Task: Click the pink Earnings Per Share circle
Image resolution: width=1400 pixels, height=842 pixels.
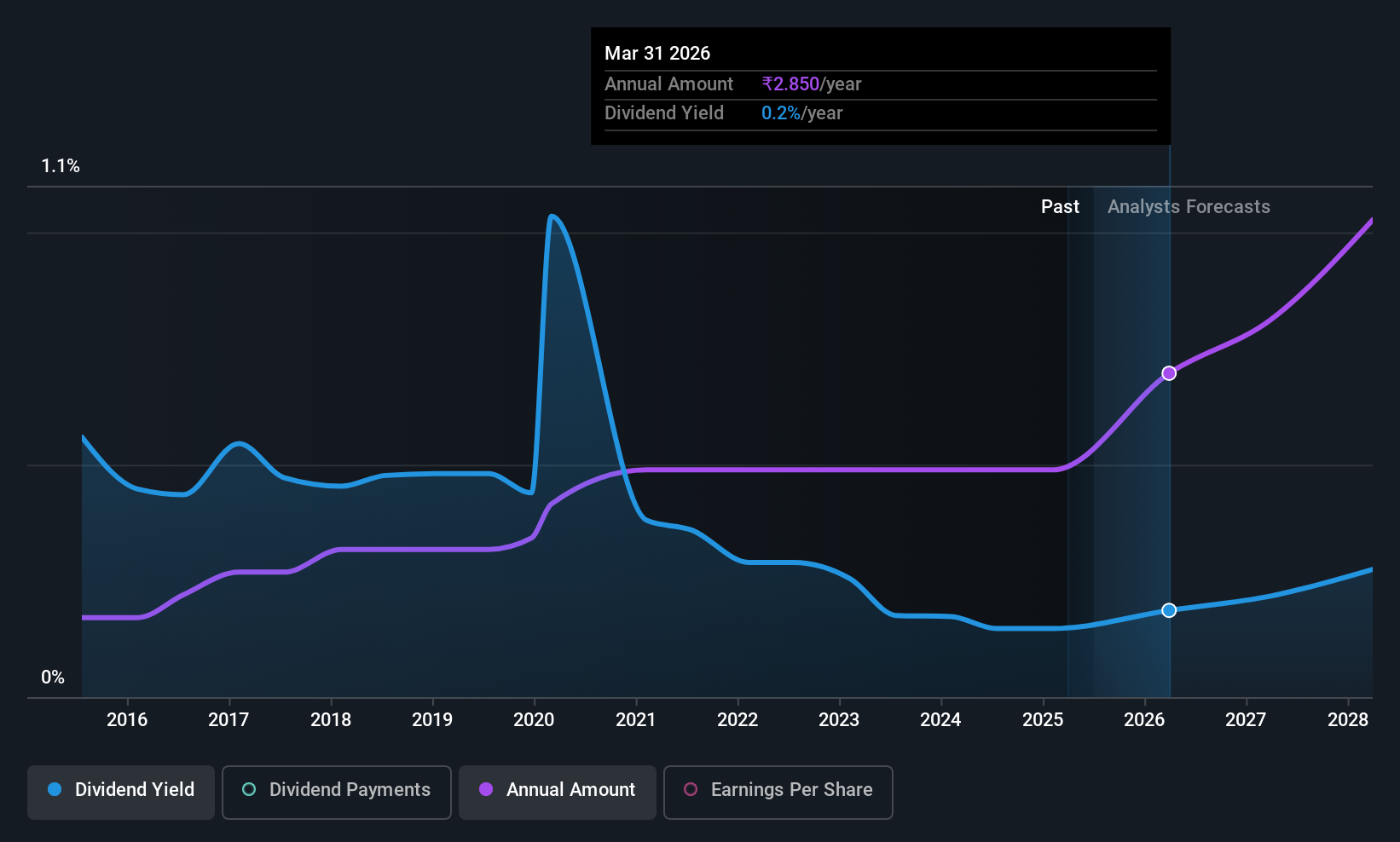Action: tap(691, 789)
